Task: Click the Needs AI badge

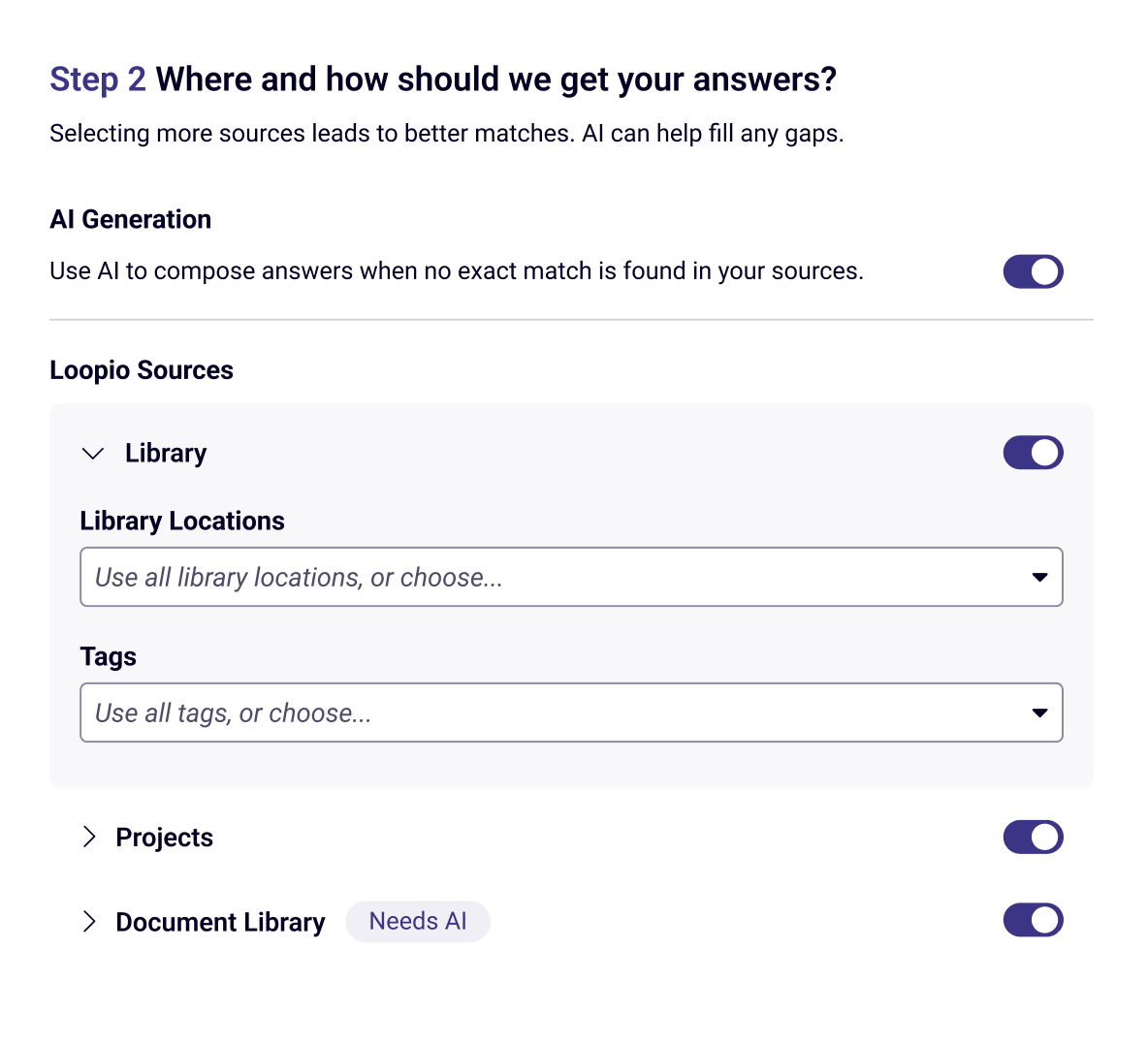Action: (417, 921)
